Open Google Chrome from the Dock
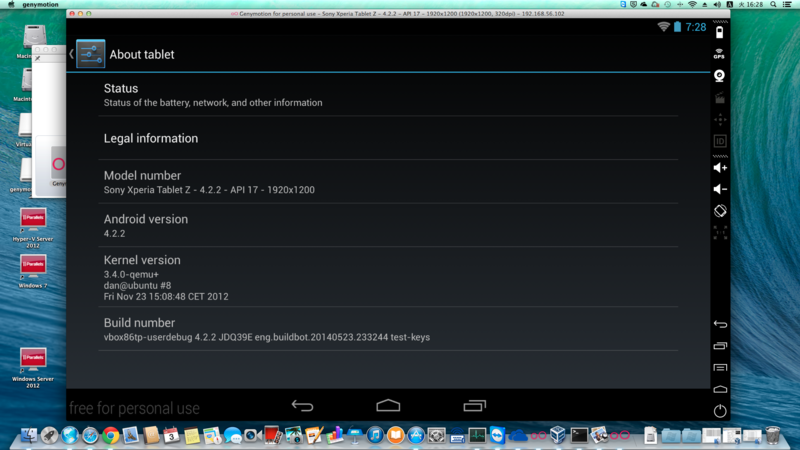 110,435
